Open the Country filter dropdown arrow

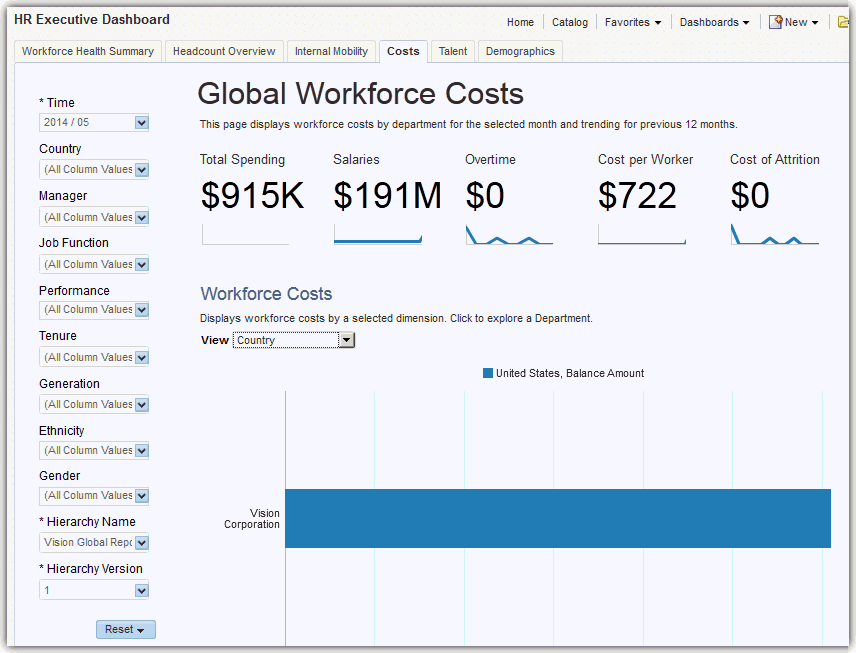pos(141,170)
